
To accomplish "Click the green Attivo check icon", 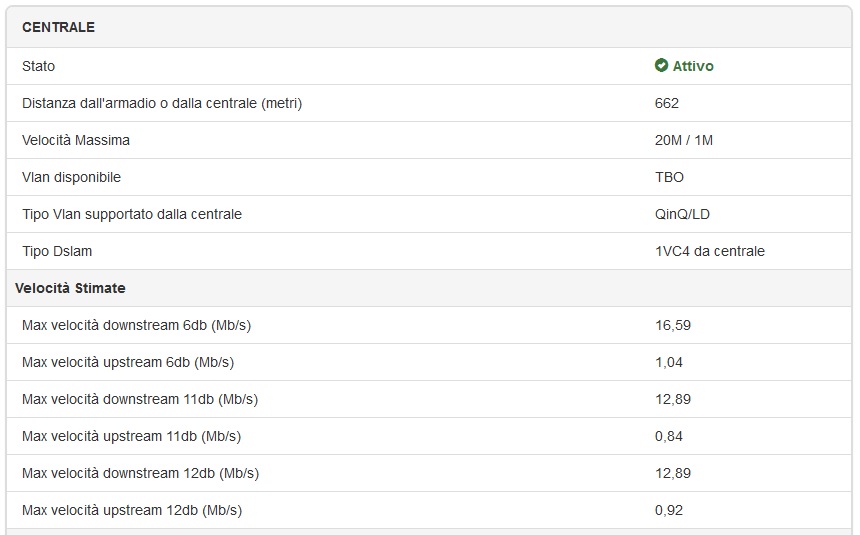I will pyautogui.click(x=661, y=66).
